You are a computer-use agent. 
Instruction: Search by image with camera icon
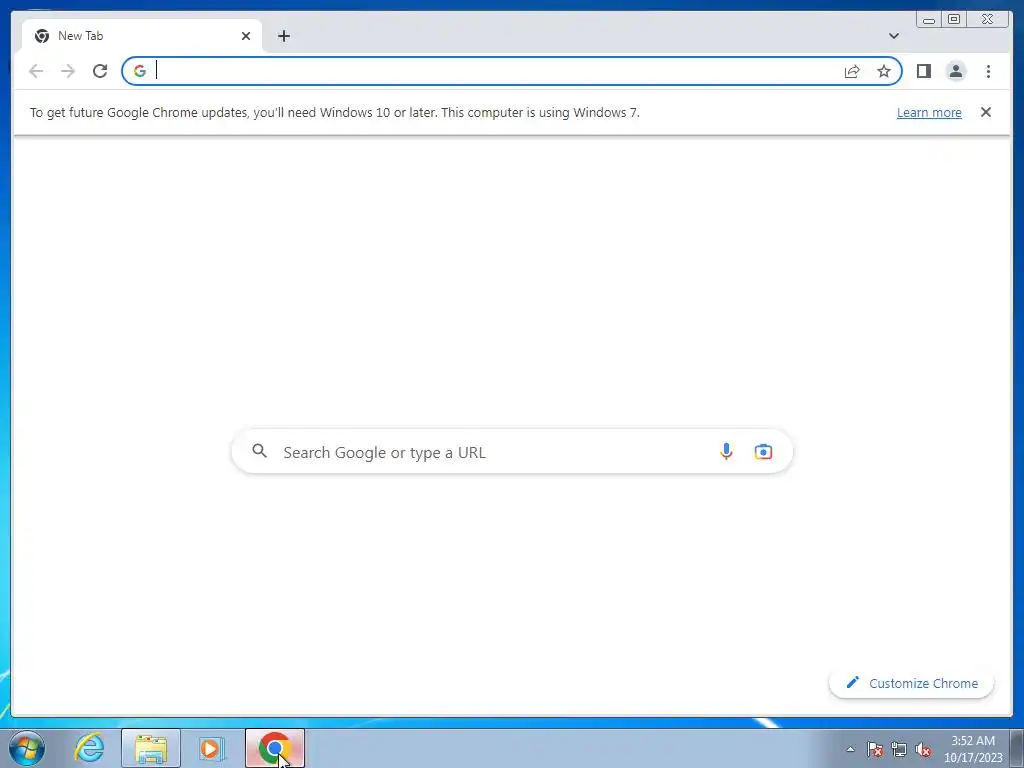click(x=763, y=451)
